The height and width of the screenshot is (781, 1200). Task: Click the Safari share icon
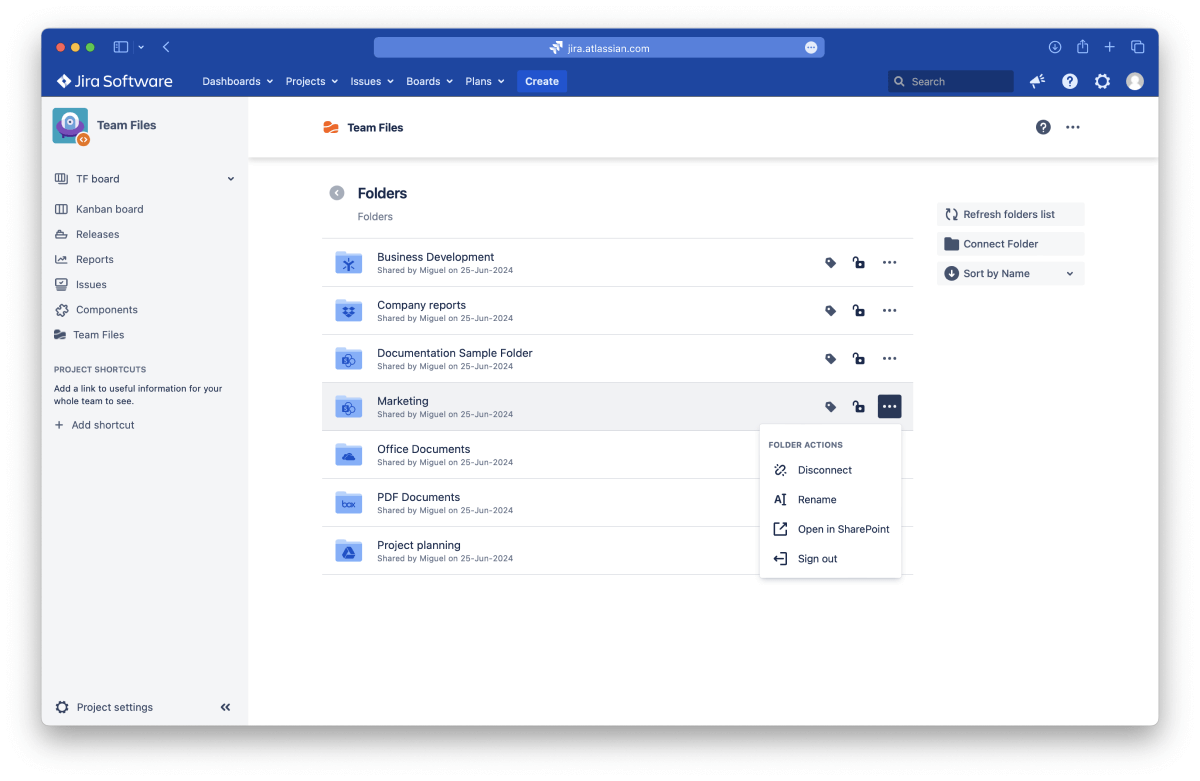coord(1083,47)
